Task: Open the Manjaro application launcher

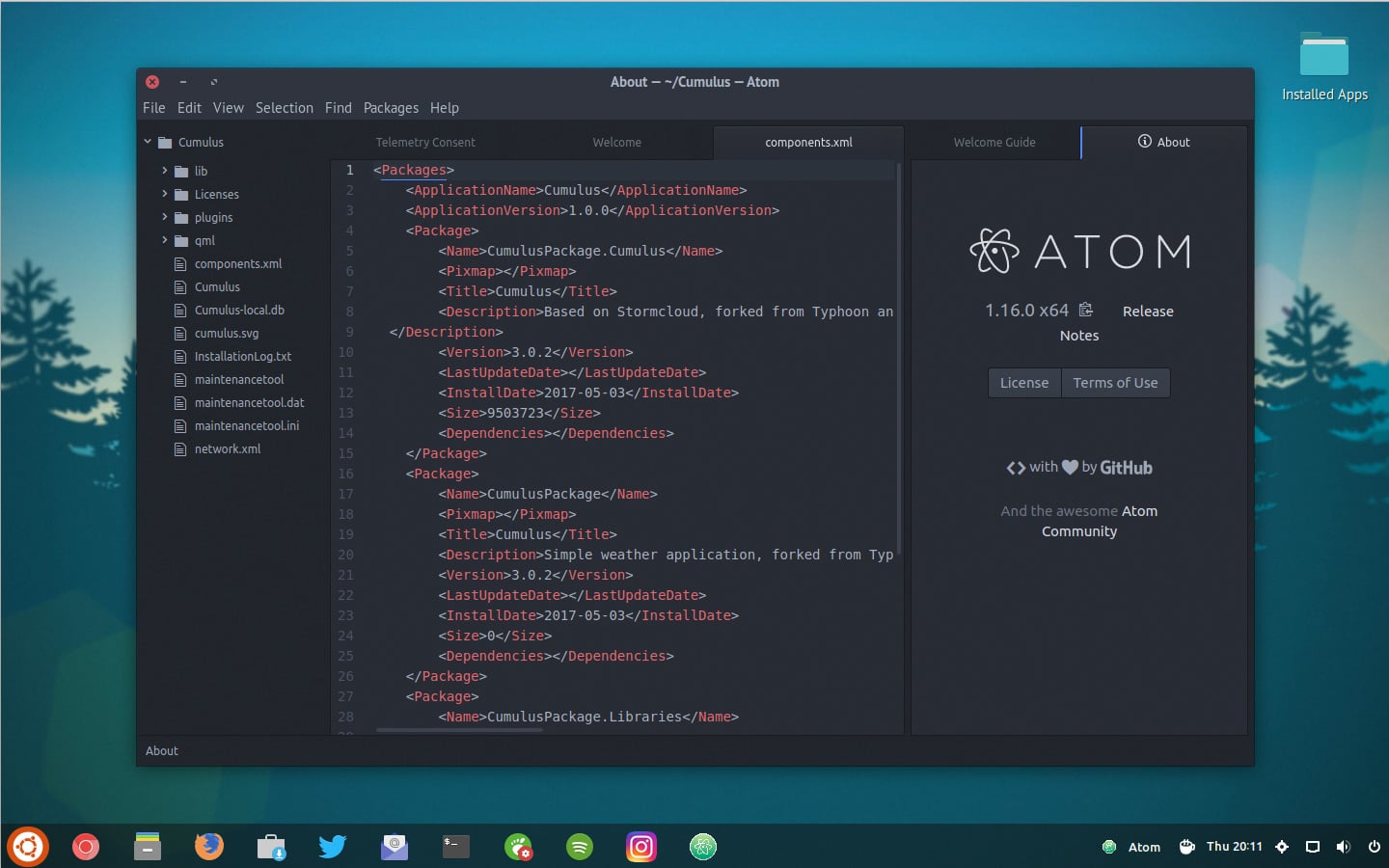Action: (x=27, y=846)
